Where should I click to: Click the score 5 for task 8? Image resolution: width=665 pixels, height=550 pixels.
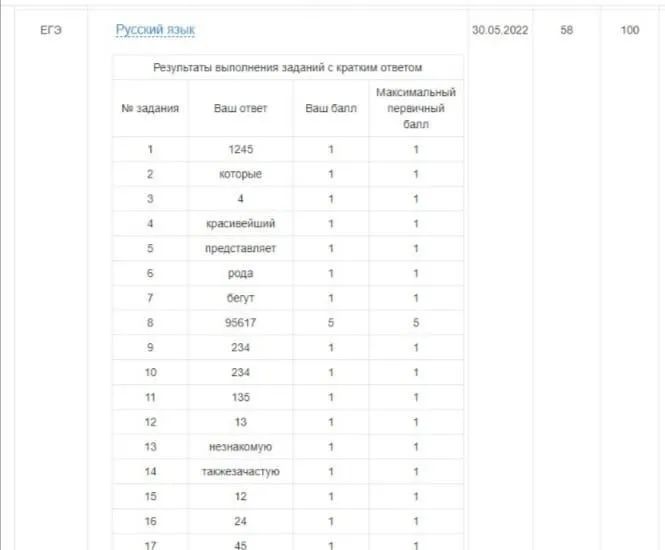(x=331, y=323)
